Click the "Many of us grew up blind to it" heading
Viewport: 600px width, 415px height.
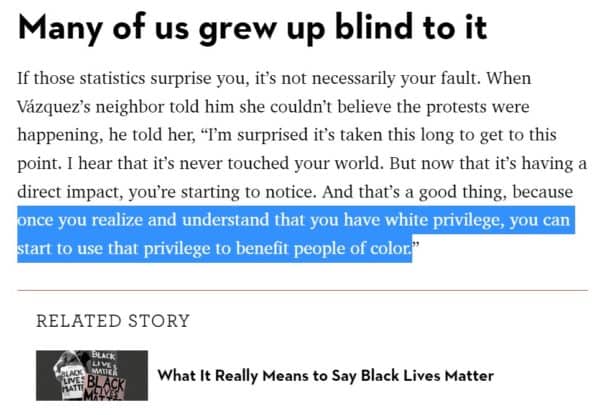pos(252,29)
